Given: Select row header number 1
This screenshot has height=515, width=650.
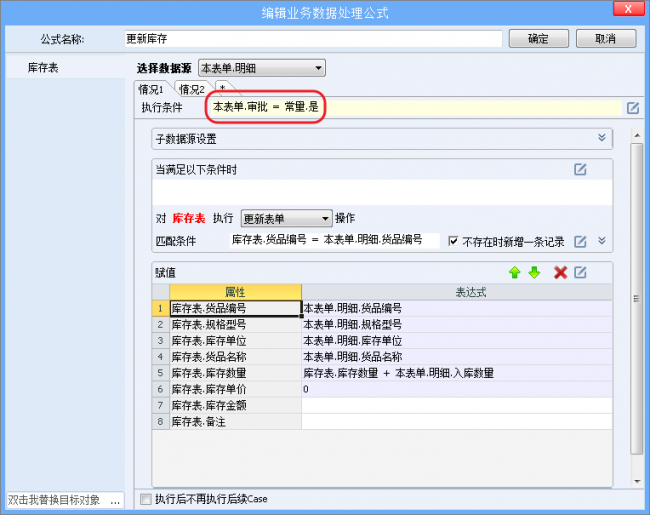Looking at the screenshot, I should pyautogui.click(x=161, y=308).
